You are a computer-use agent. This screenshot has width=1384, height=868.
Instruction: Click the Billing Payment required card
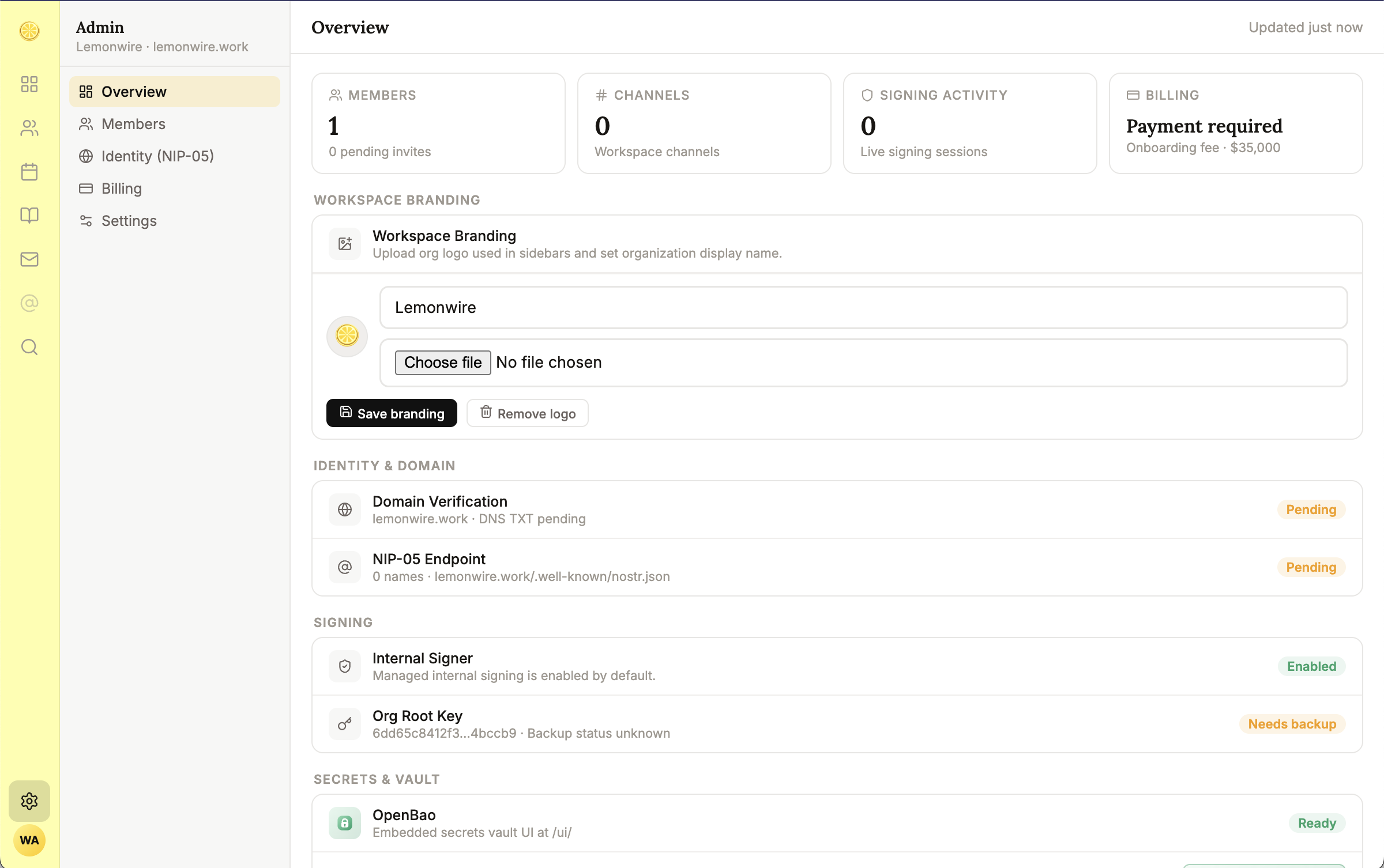tap(1236, 123)
